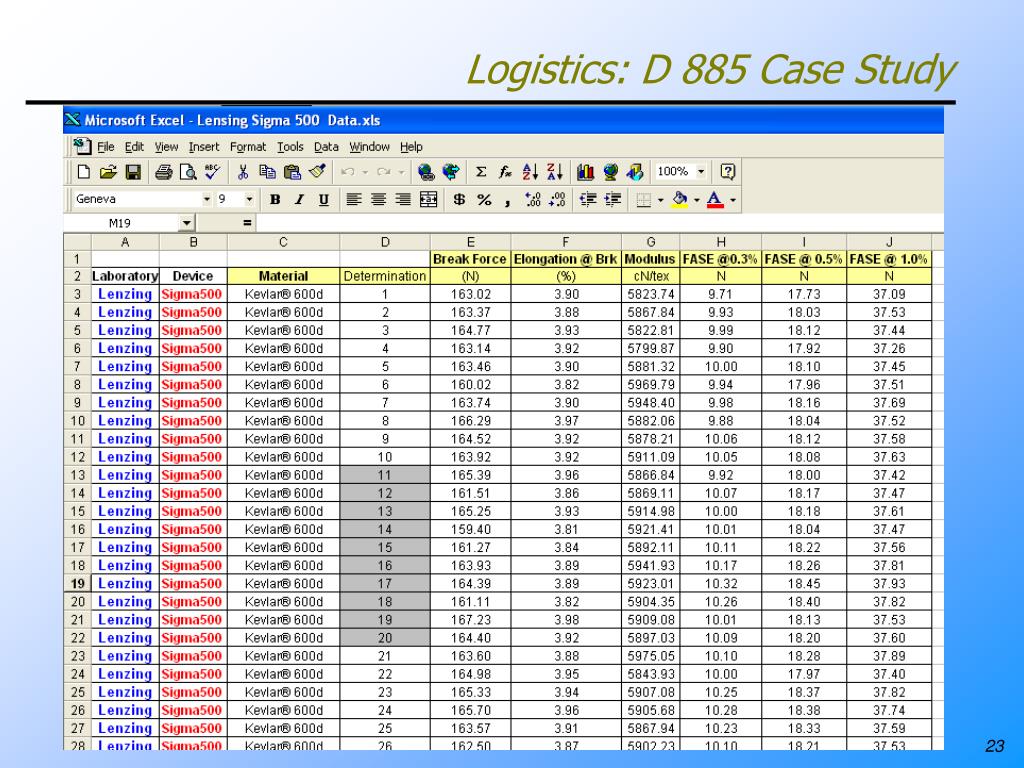Apply red Font Color A button
Image resolution: width=1024 pixels, height=768 pixels.
pyautogui.click(x=716, y=200)
